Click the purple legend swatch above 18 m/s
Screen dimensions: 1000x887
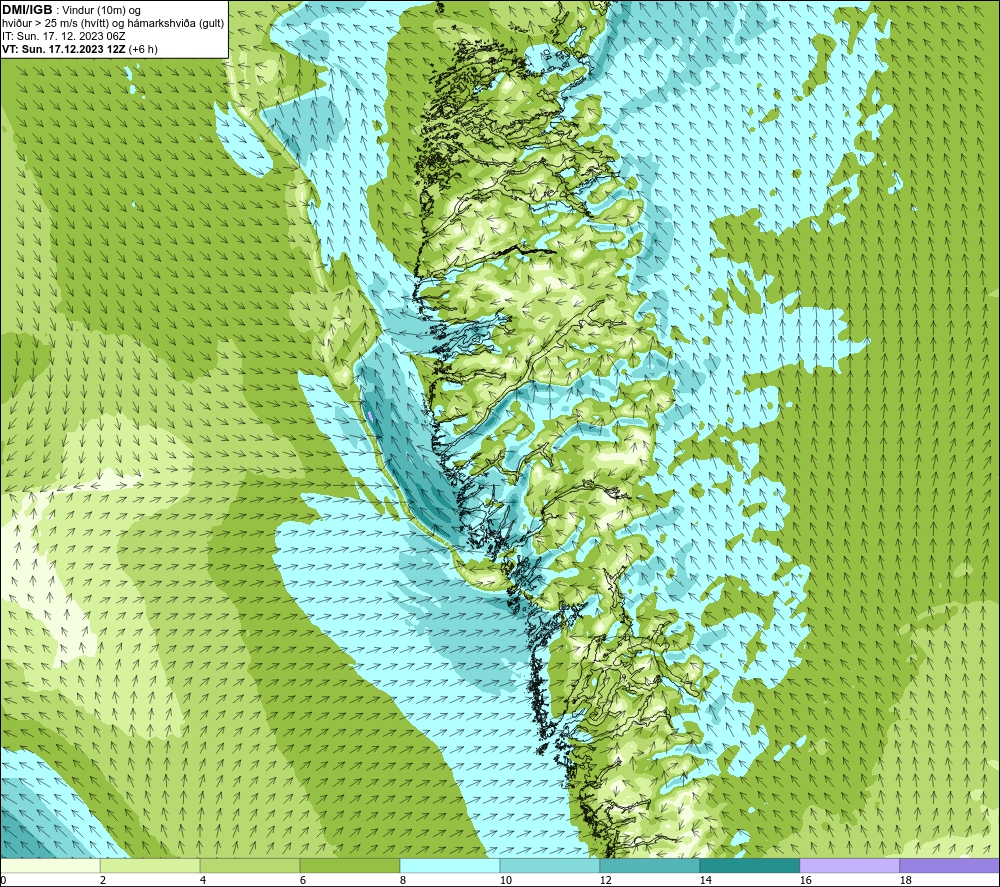tap(949, 865)
